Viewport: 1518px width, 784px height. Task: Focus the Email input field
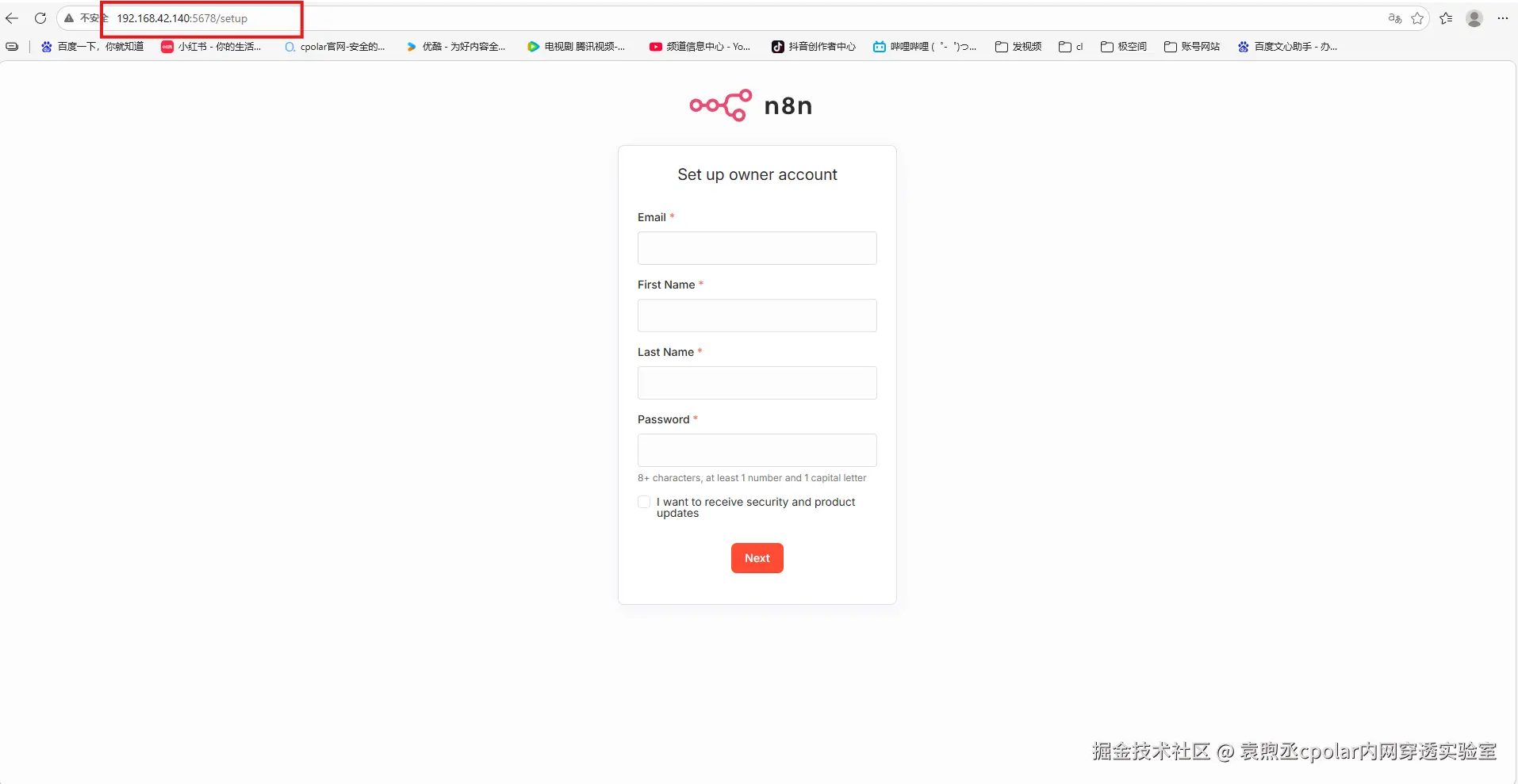tap(757, 248)
